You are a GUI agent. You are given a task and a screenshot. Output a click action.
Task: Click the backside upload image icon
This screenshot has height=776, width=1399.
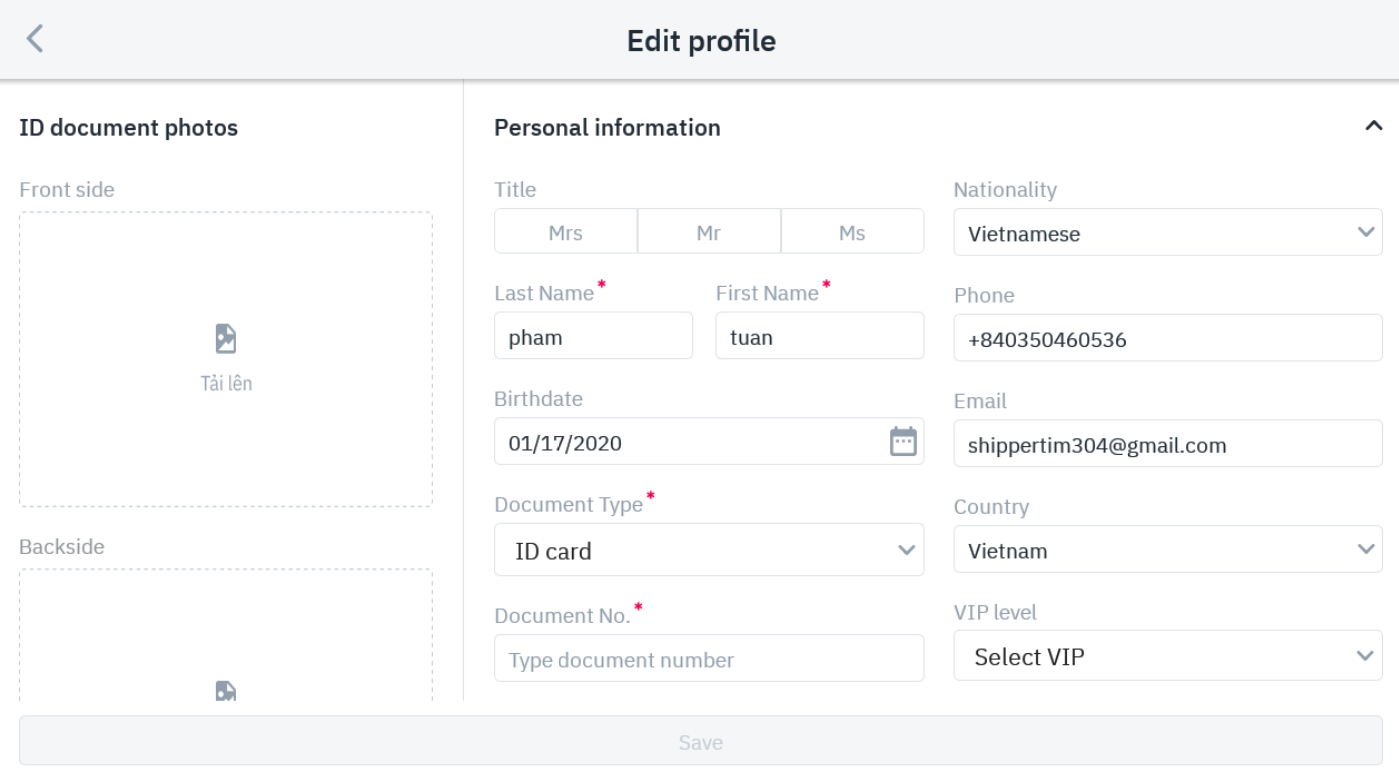click(x=226, y=690)
